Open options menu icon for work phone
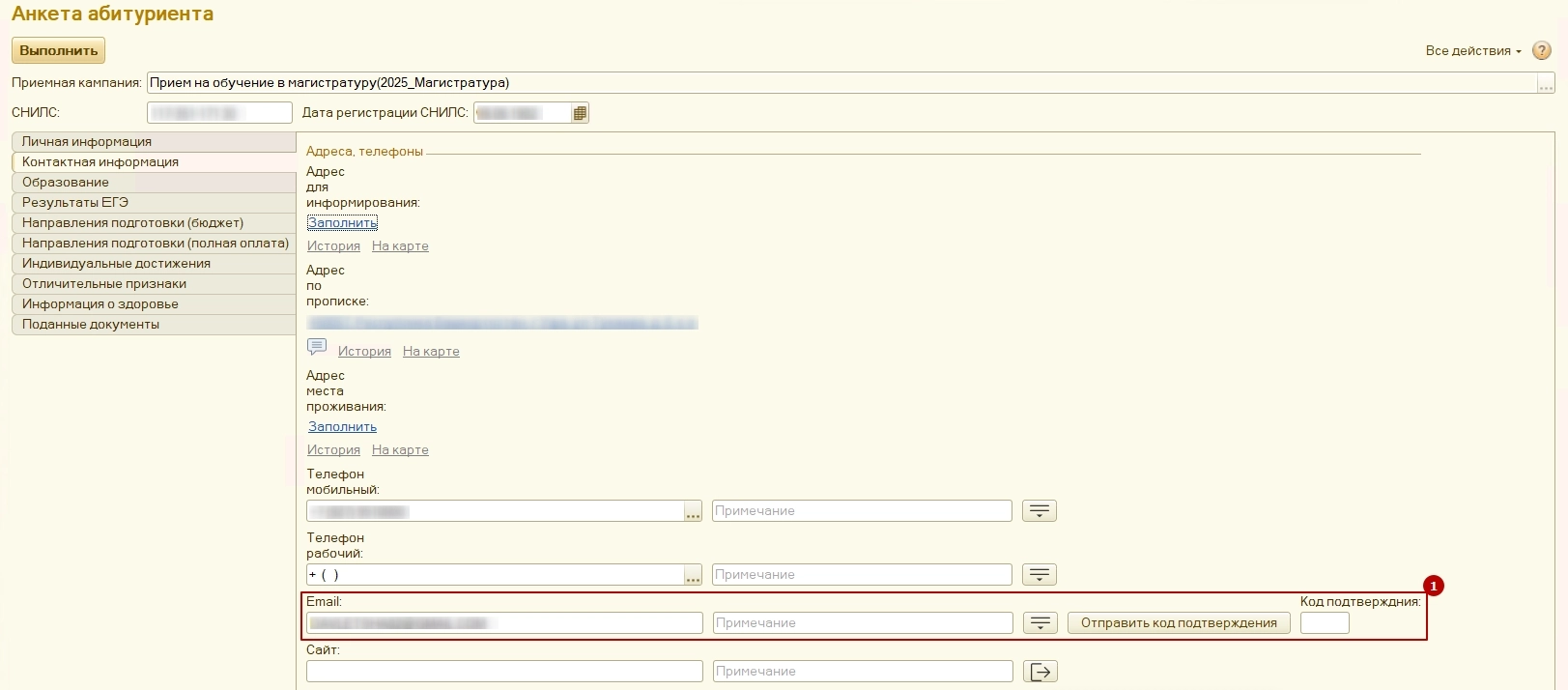 click(1040, 575)
